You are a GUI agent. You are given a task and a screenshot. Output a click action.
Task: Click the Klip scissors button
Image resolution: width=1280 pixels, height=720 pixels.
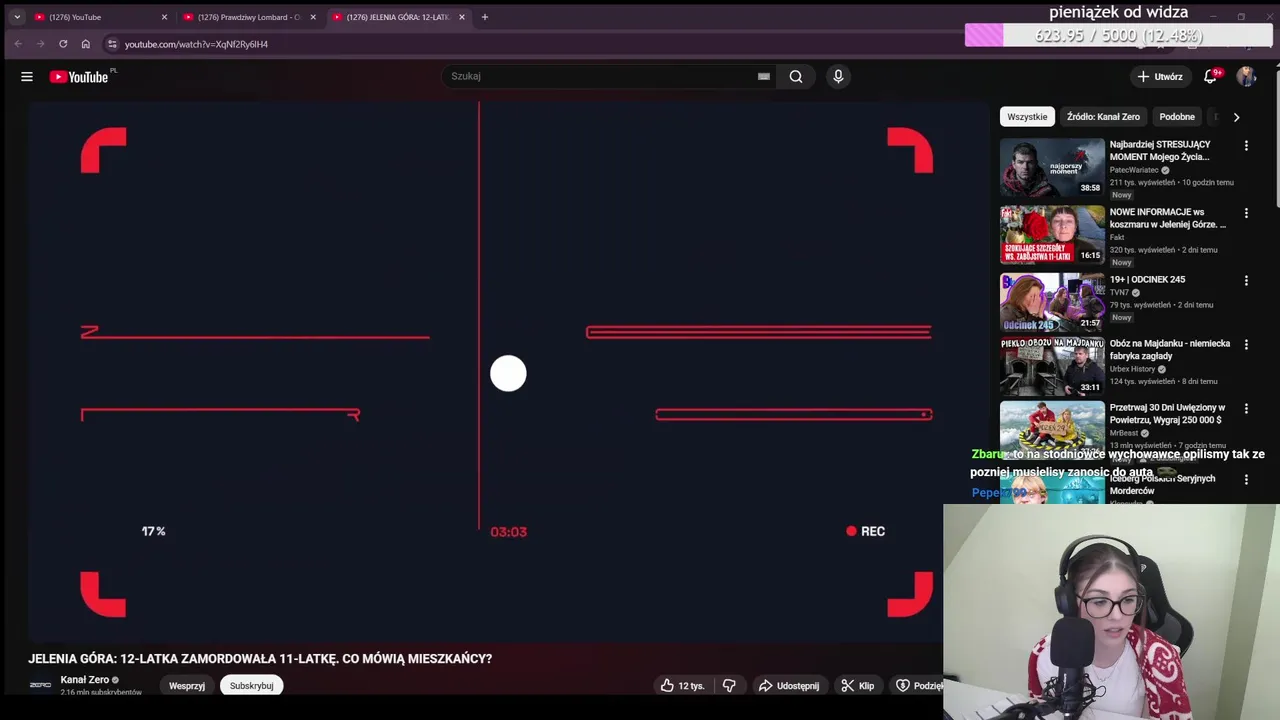click(x=857, y=686)
